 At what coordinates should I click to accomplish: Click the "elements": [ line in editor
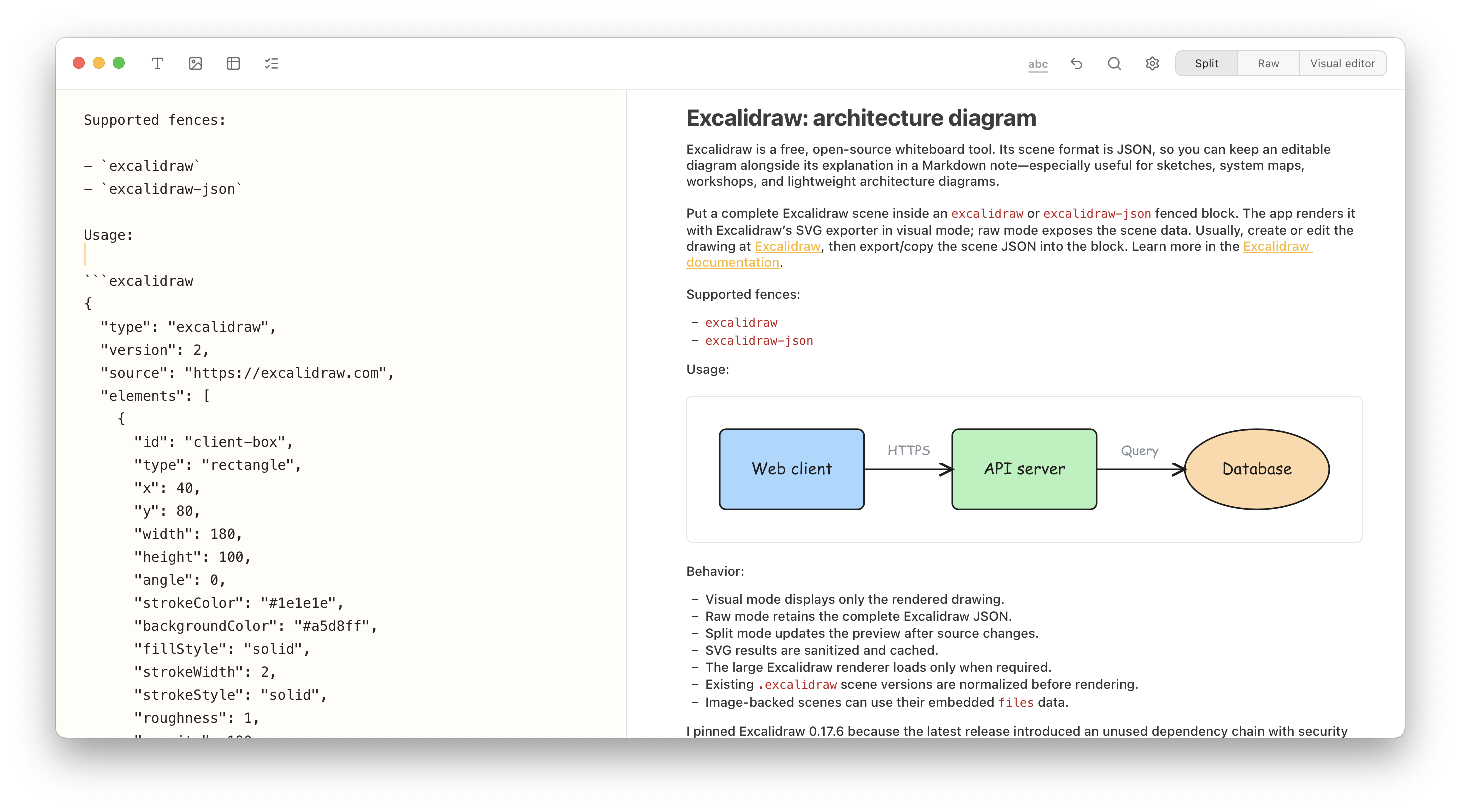[155, 396]
